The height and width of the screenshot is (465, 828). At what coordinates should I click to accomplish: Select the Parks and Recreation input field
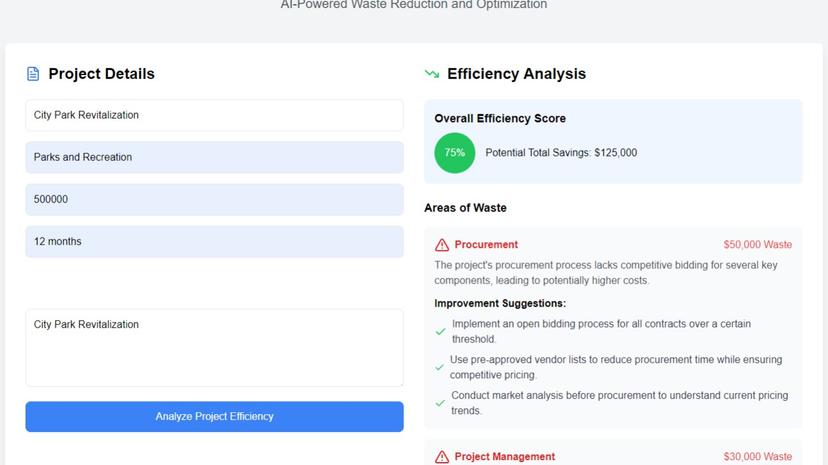point(214,157)
